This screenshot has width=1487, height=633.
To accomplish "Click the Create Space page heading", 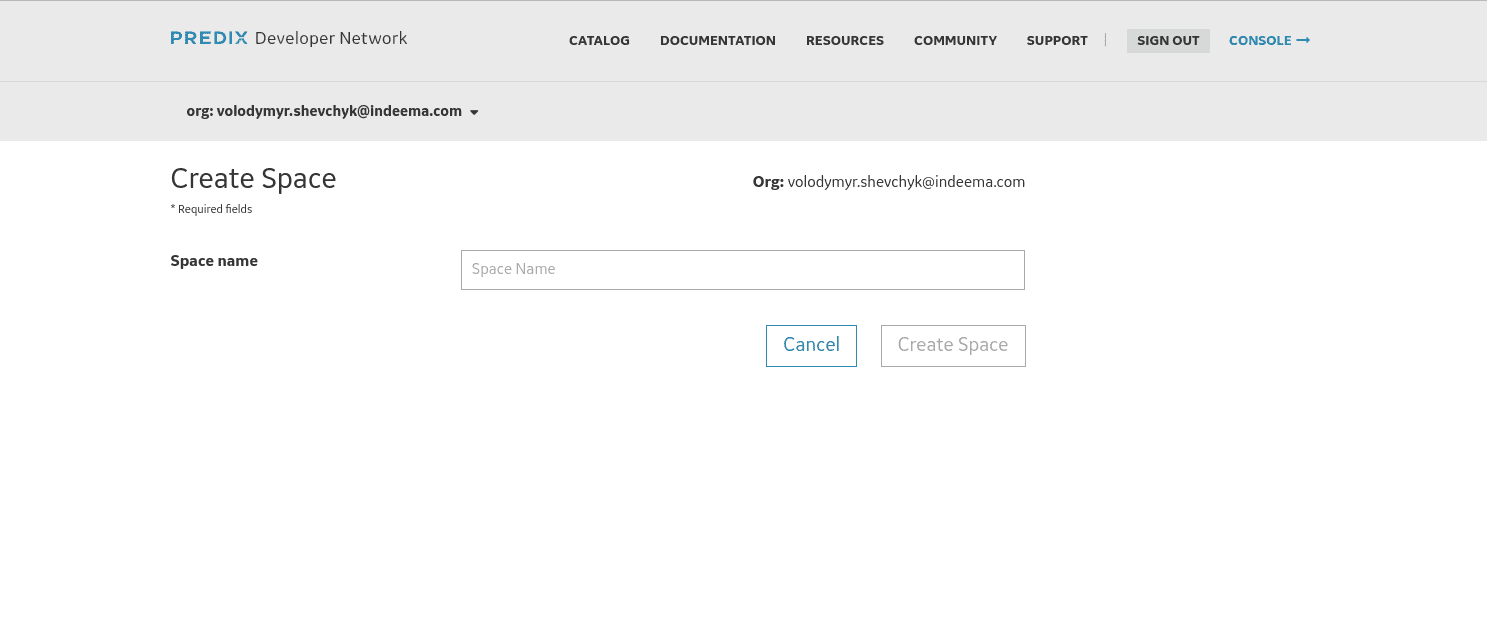I will coord(253,179).
